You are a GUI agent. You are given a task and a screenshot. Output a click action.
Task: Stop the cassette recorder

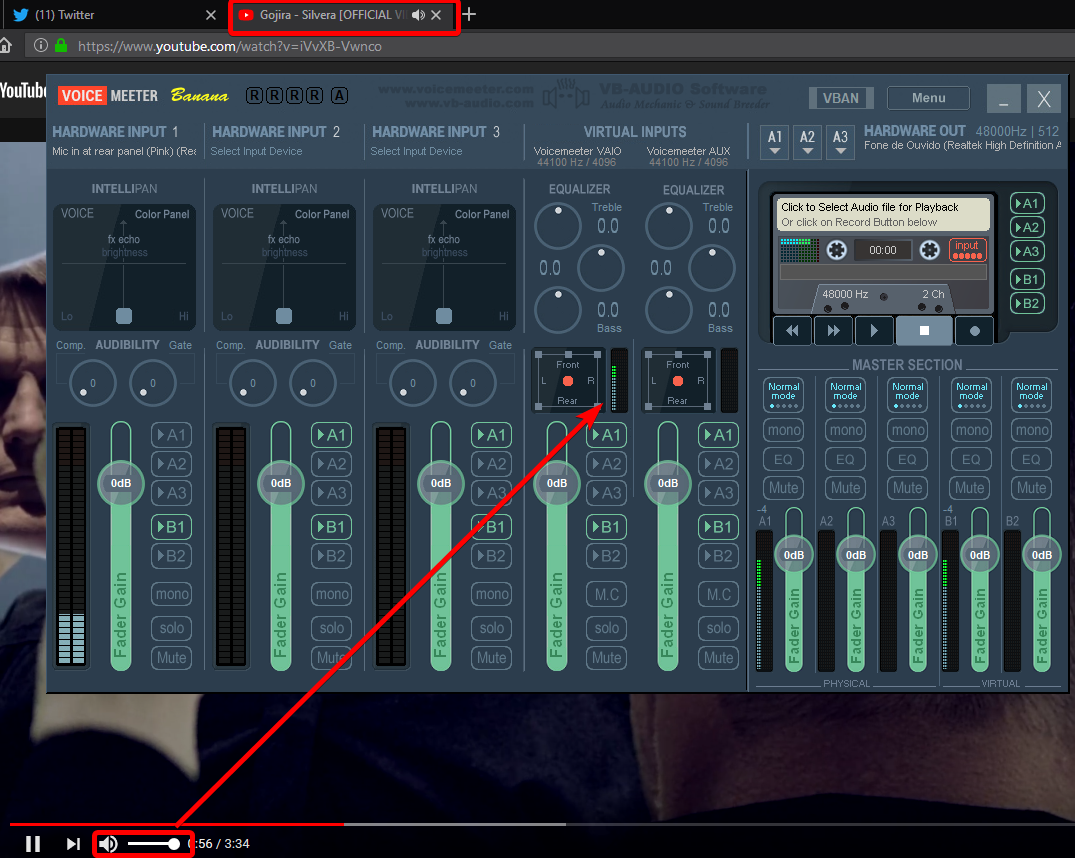coord(924,331)
